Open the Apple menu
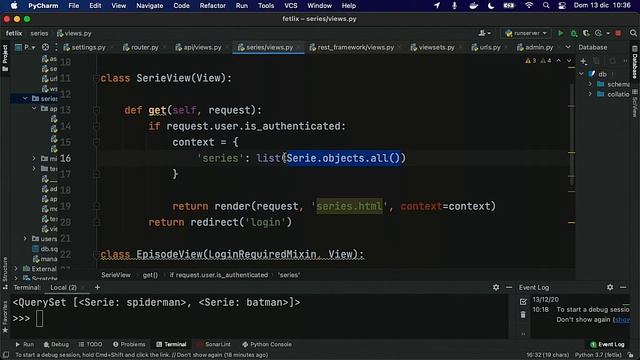 (x=14, y=6)
